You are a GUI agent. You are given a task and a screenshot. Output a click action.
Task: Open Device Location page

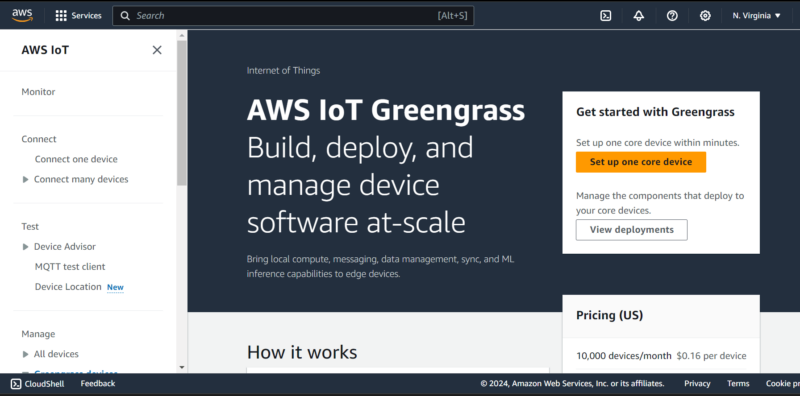68,287
